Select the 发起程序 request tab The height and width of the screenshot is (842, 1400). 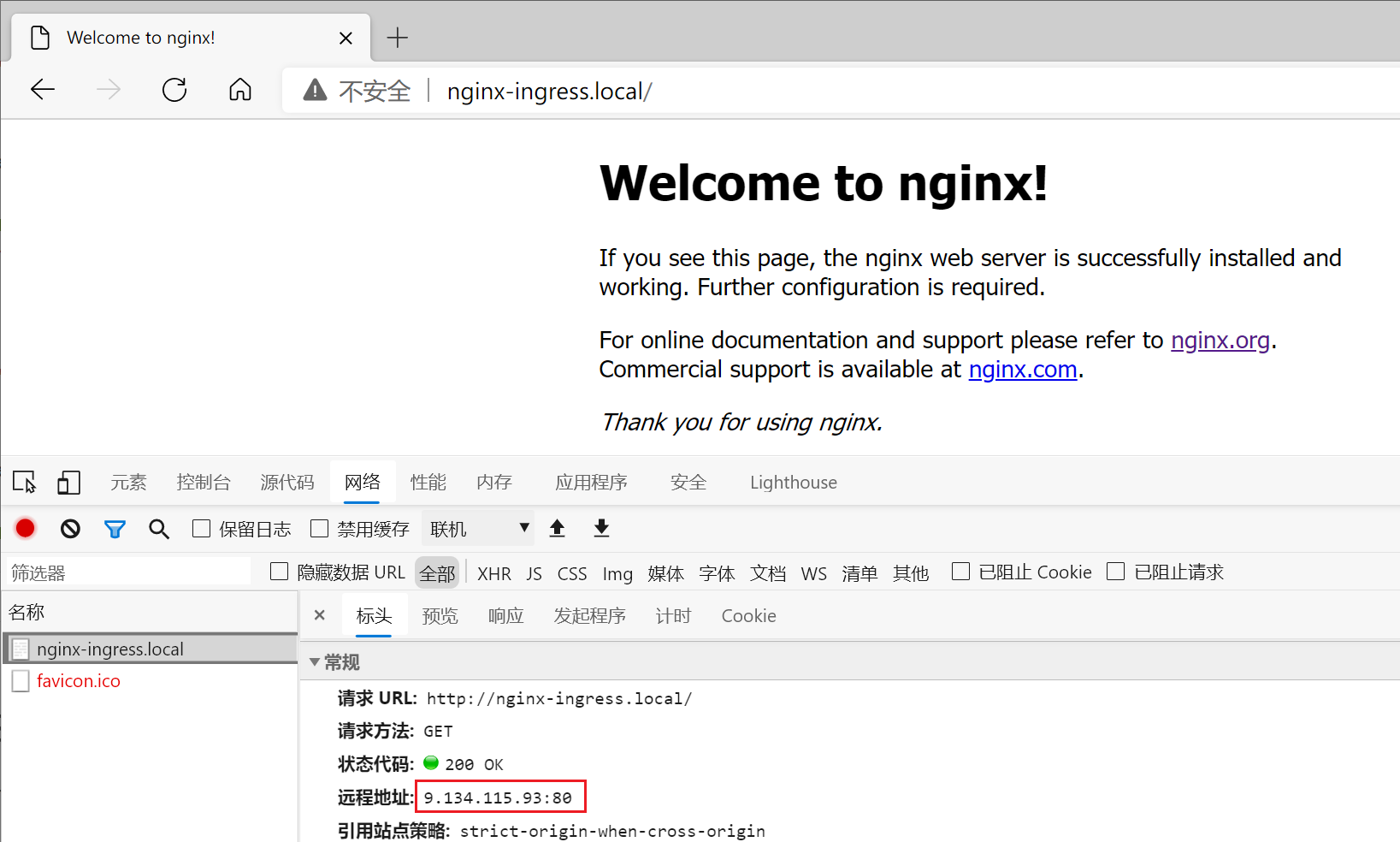click(x=590, y=616)
